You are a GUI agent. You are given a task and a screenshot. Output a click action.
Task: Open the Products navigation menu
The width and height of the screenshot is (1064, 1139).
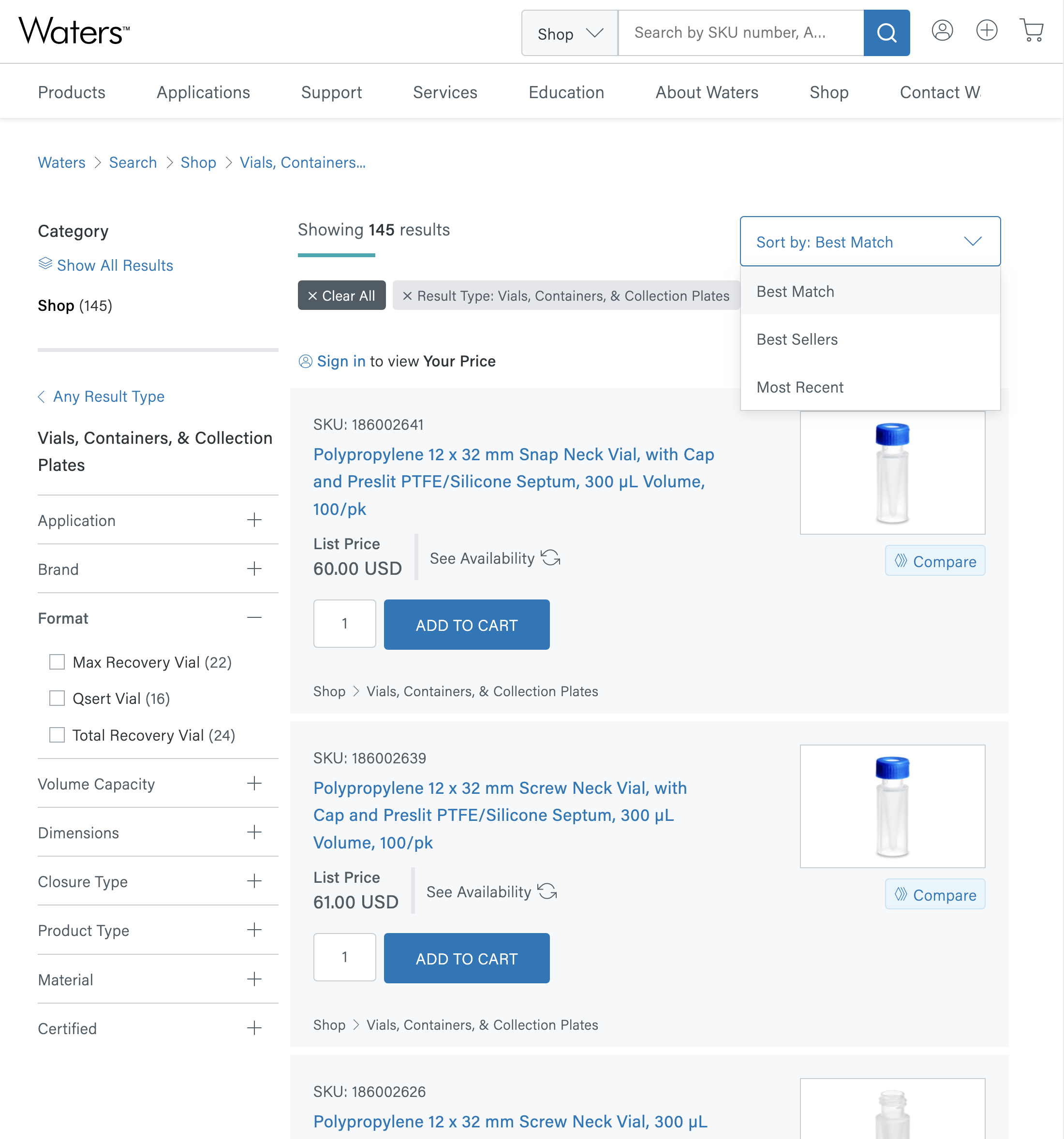[71, 92]
